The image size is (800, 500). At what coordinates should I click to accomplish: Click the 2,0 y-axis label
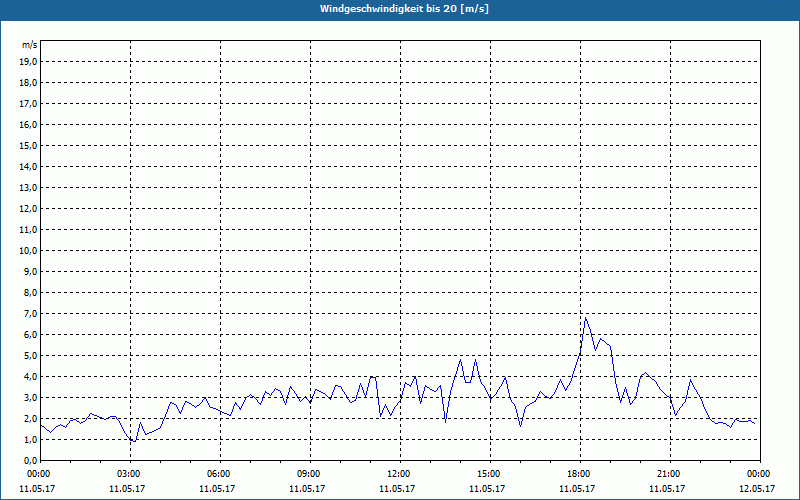click(x=30, y=418)
